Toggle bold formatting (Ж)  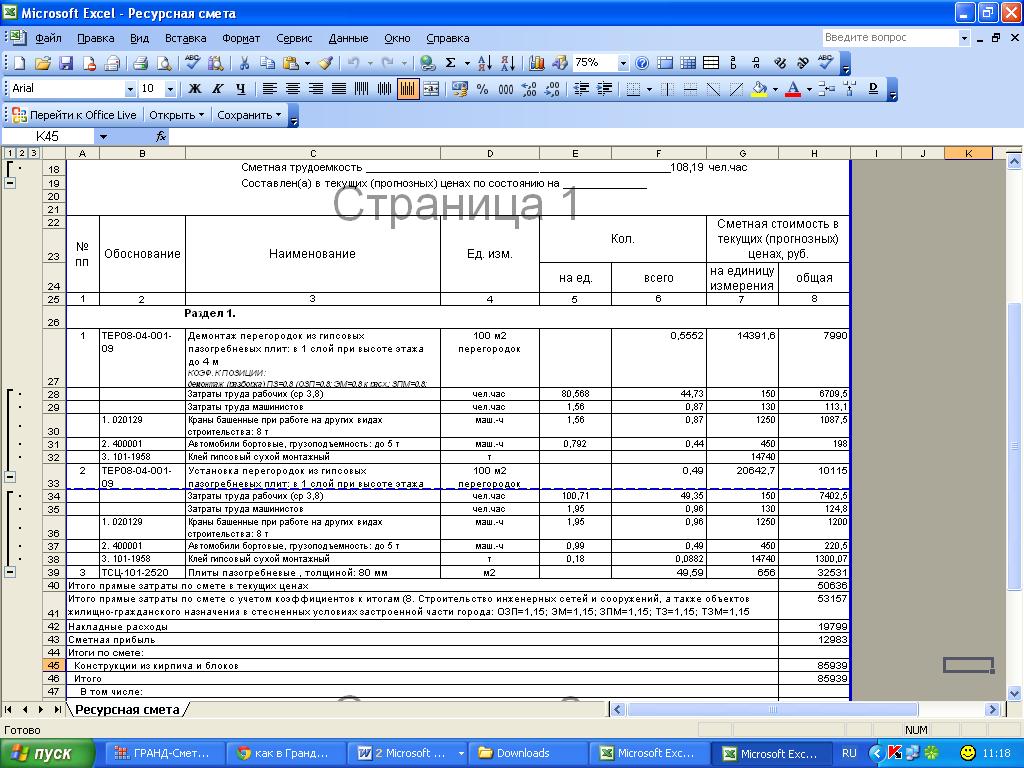[x=195, y=89]
